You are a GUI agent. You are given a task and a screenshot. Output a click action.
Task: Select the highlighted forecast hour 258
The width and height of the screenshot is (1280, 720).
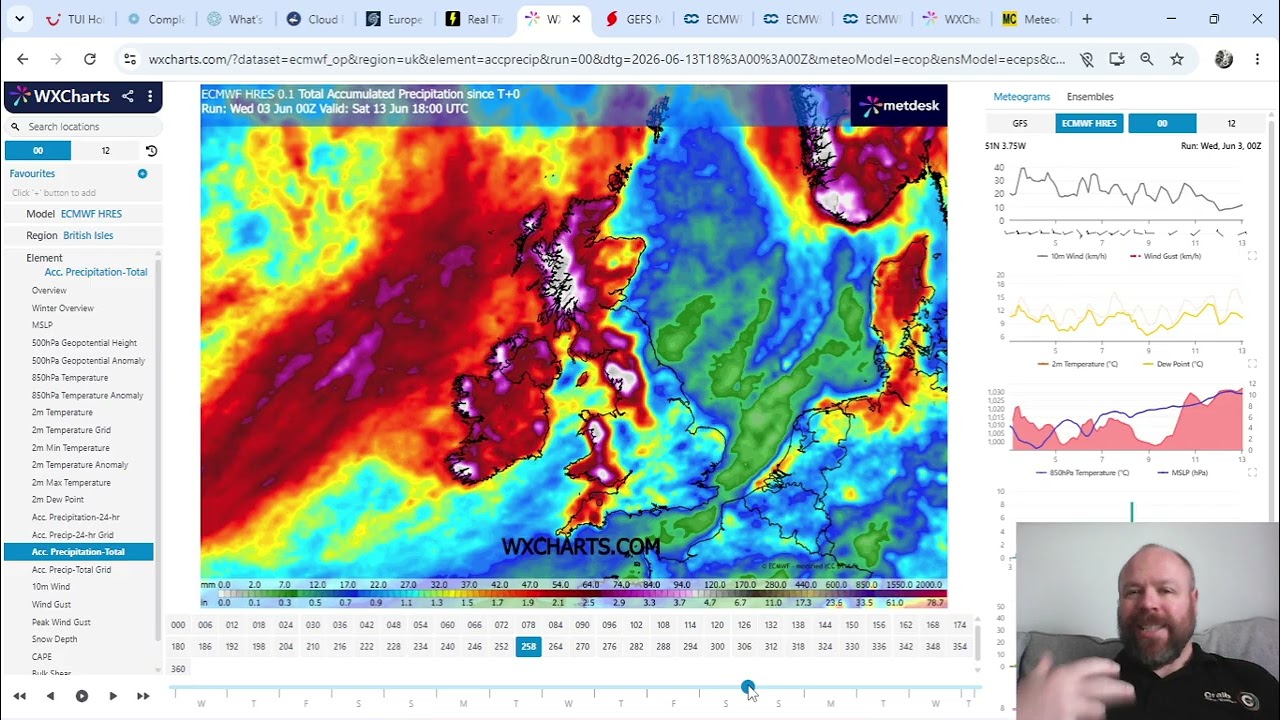[528, 647]
